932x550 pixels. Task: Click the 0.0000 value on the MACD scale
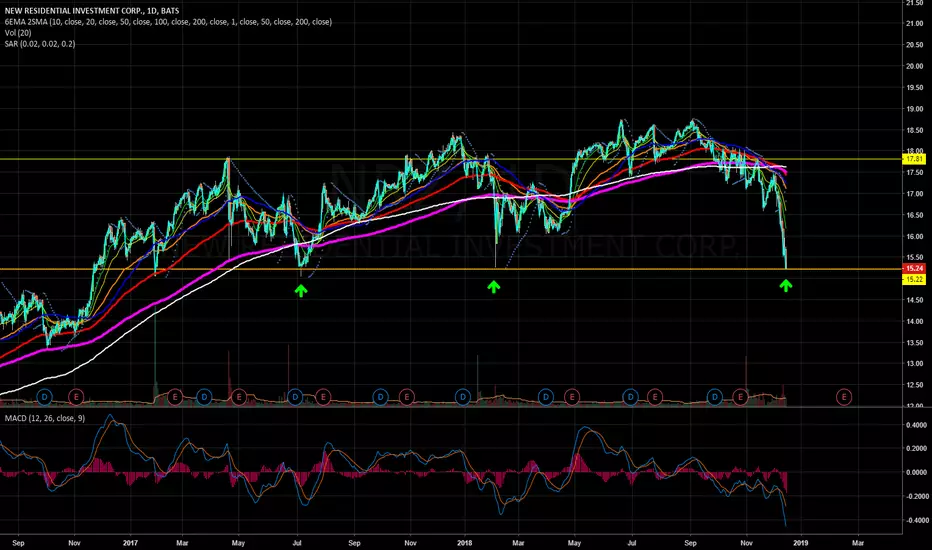pos(916,473)
